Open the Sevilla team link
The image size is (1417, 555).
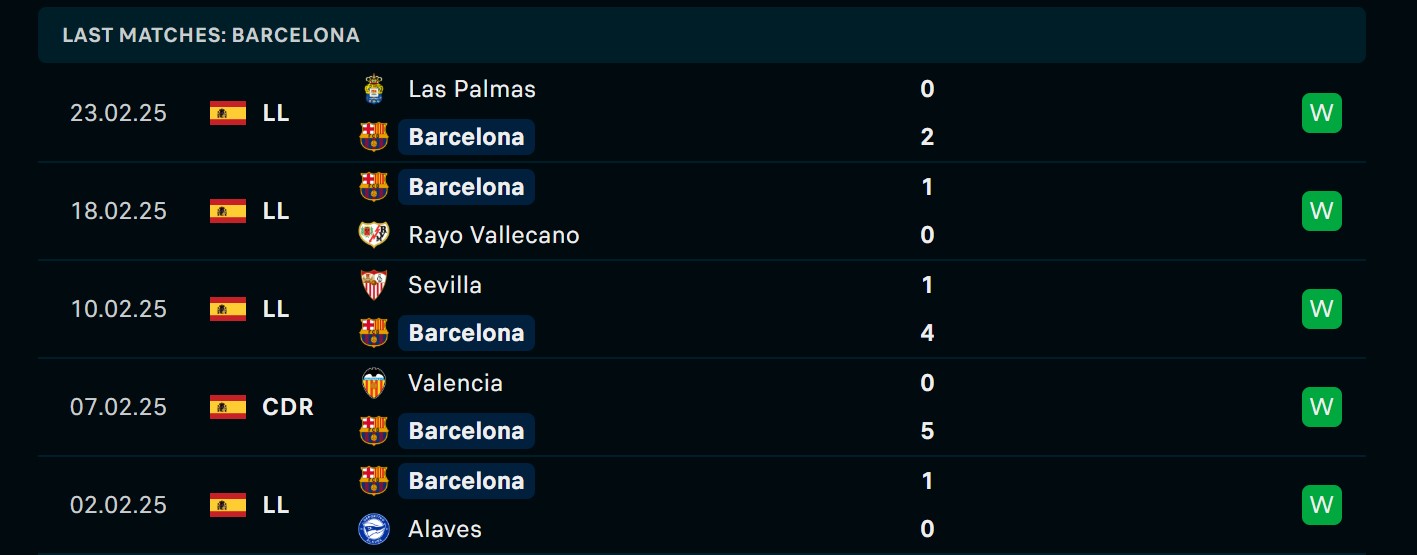pyautogui.click(x=445, y=285)
